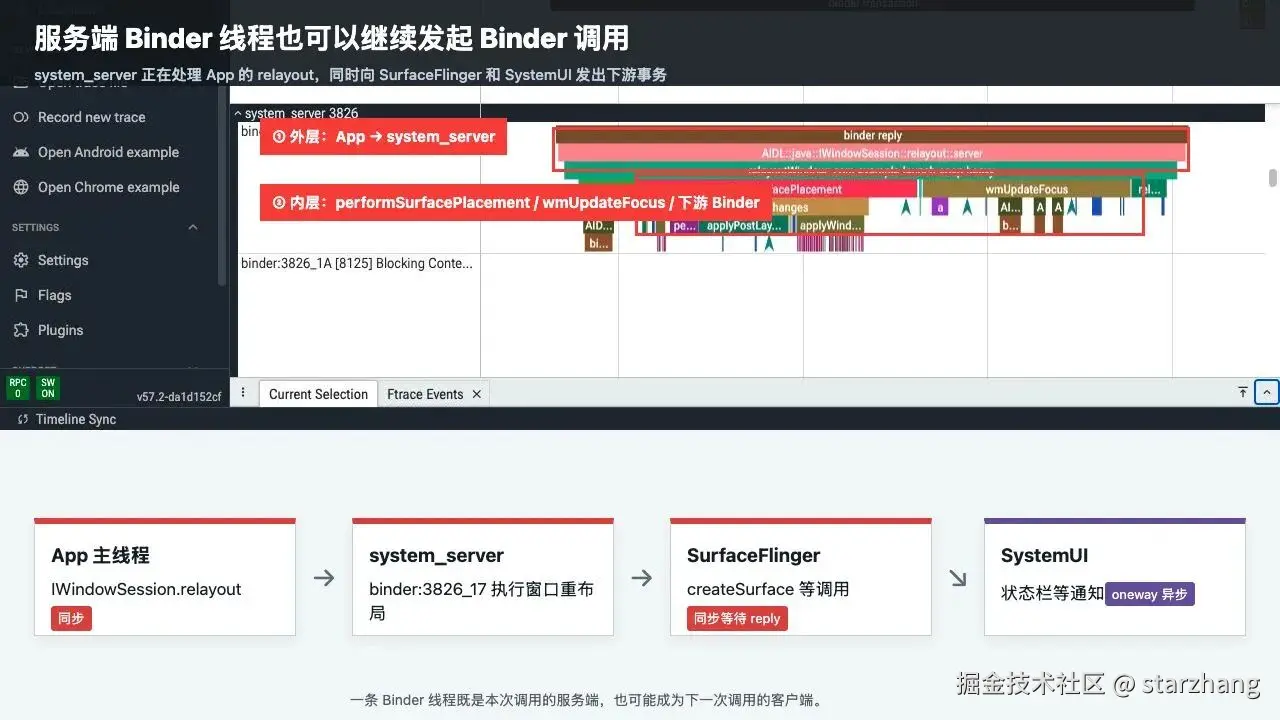This screenshot has height=720, width=1280.
Task: Click the move-panel-to-top arrow icon
Action: tap(1243, 392)
